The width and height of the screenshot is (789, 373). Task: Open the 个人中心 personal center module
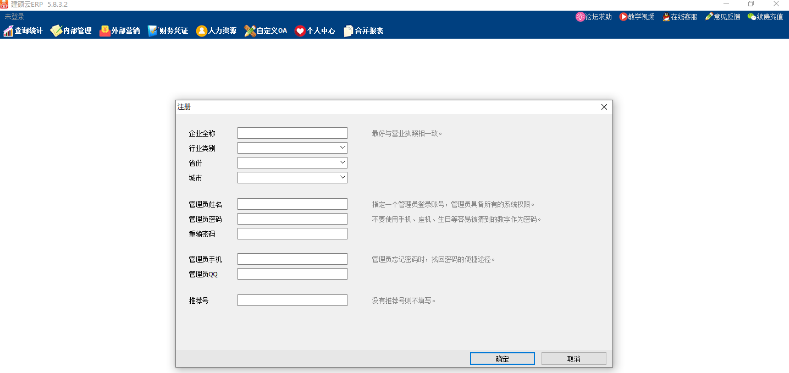point(315,31)
